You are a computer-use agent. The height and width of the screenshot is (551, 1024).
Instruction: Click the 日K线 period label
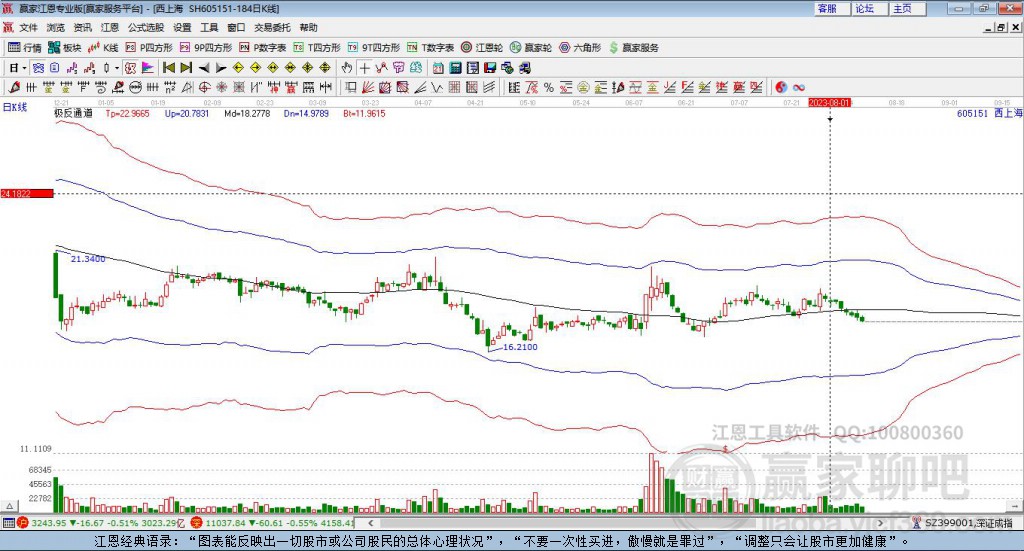click(x=15, y=107)
